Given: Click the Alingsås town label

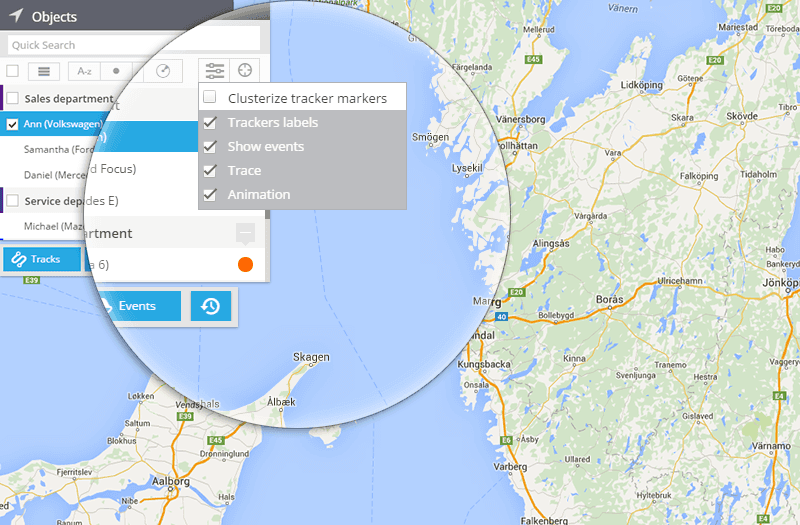Looking at the screenshot, I should (551, 243).
